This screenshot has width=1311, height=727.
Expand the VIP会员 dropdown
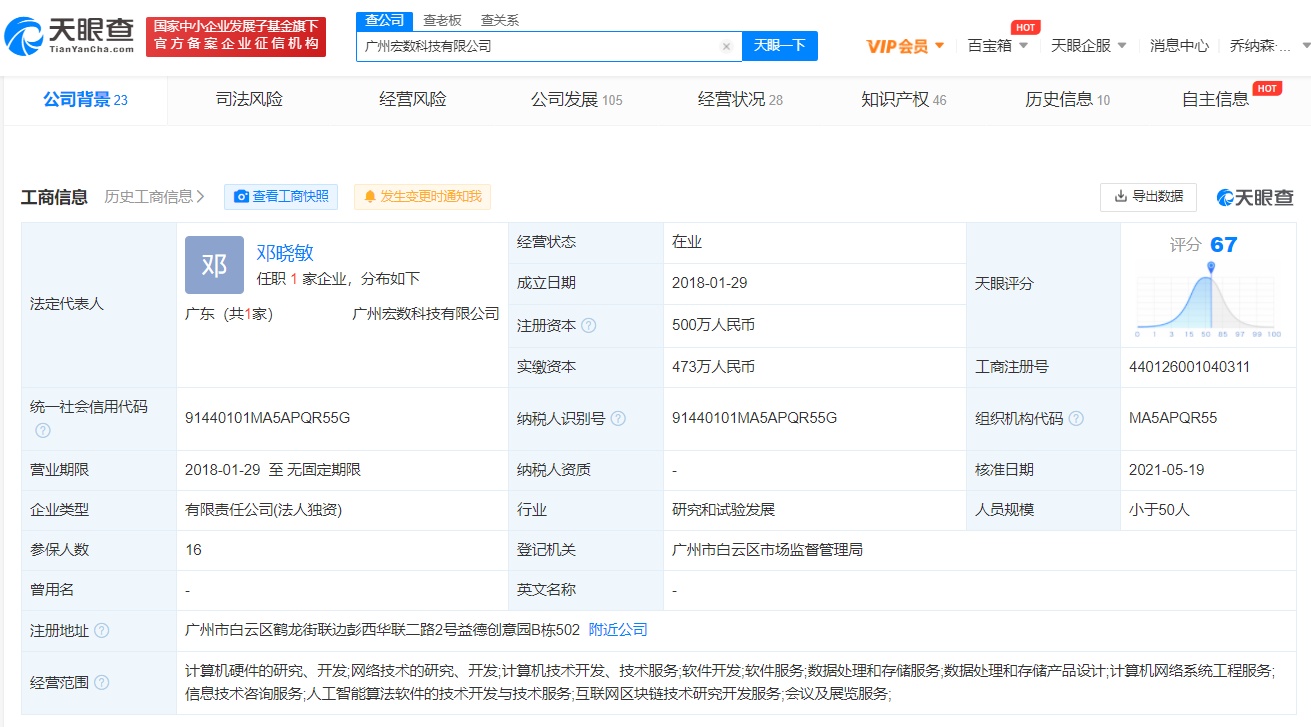[905, 46]
